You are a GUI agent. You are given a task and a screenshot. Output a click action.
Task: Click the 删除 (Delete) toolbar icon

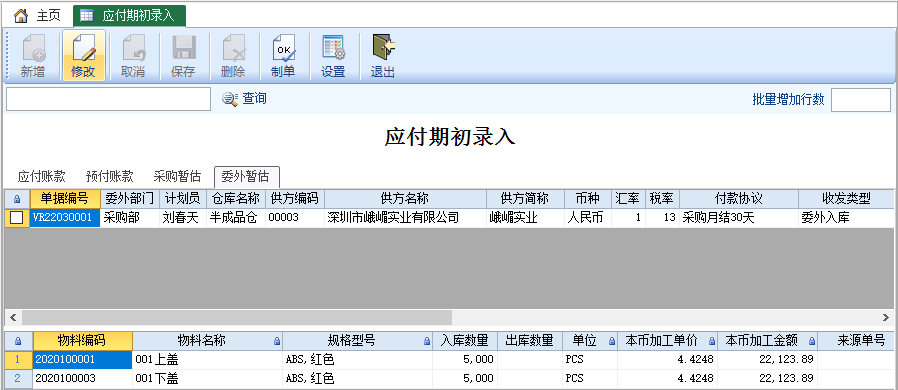point(233,56)
